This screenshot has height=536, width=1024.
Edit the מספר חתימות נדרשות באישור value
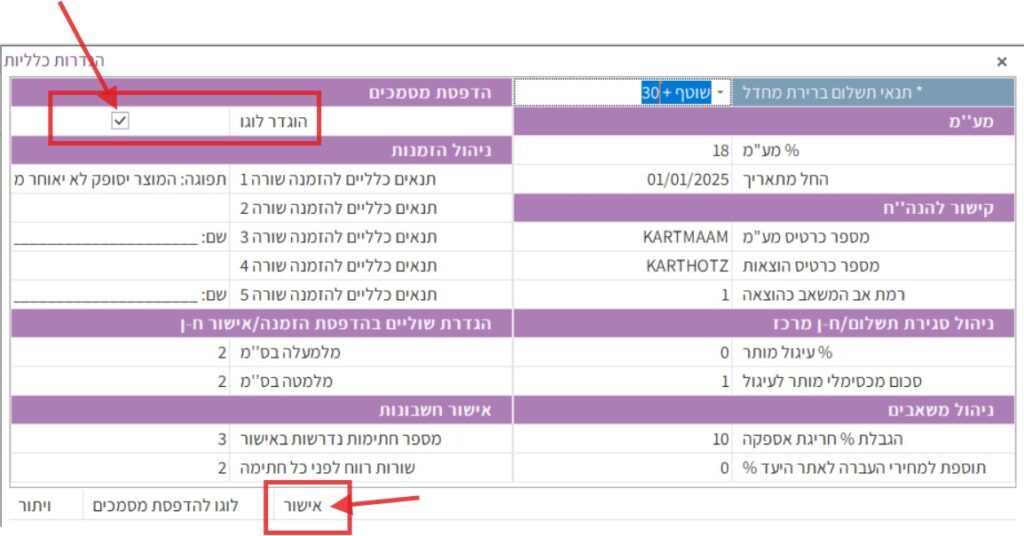(x=120, y=440)
